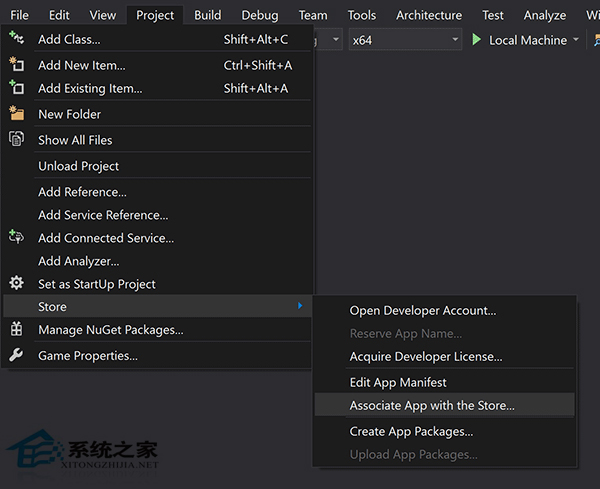Viewport: 600px width, 489px height.
Task: Open the File menu
Action: pos(19,15)
